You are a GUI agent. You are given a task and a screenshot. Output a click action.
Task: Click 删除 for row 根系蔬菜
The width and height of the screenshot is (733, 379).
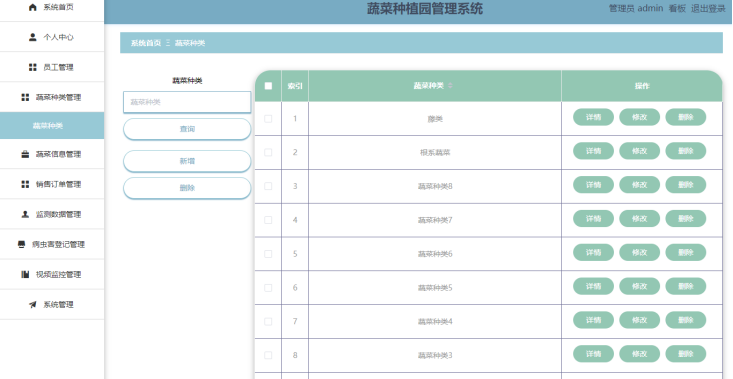[x=686, y=151]
